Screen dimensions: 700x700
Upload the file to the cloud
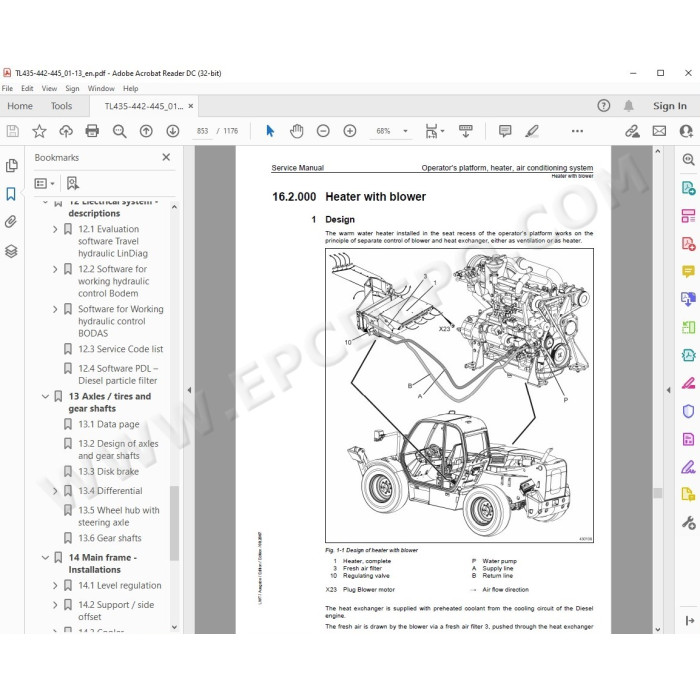click(x=66, y=131)
